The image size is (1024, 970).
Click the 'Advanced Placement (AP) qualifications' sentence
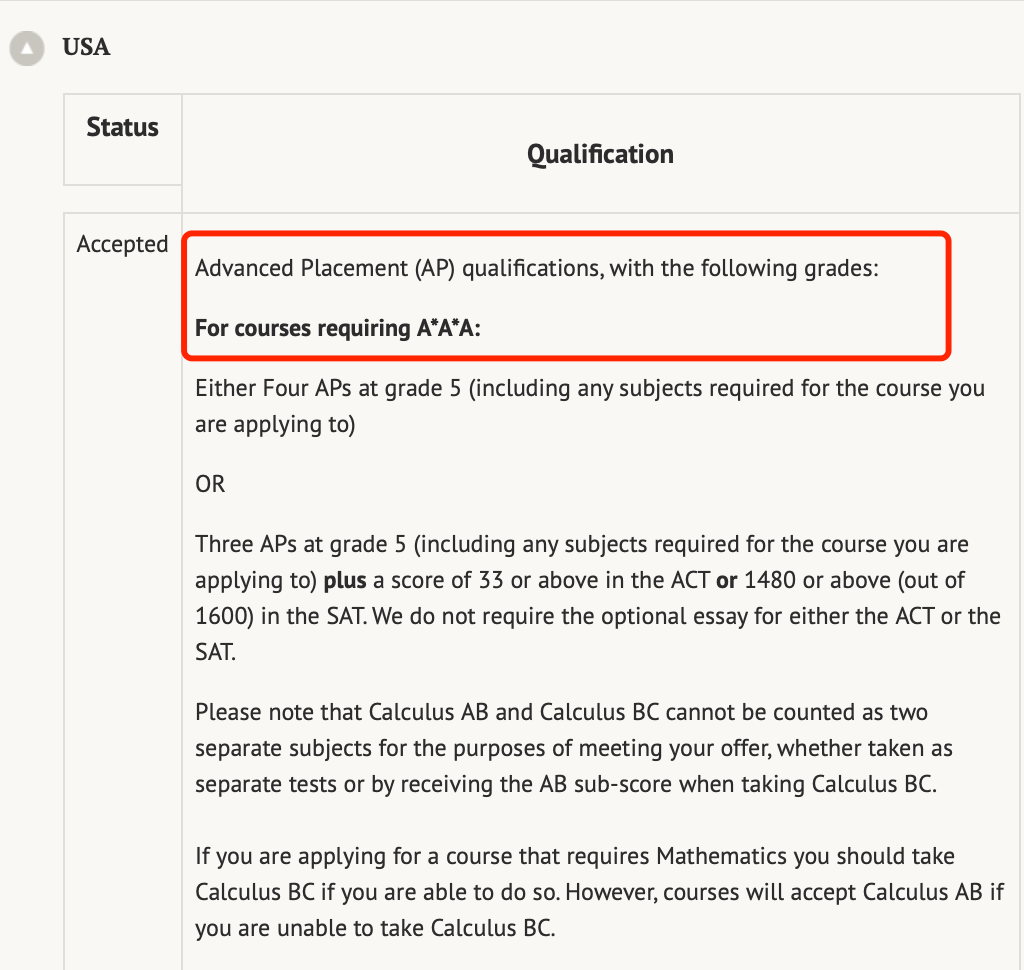[x=537, y=268]
